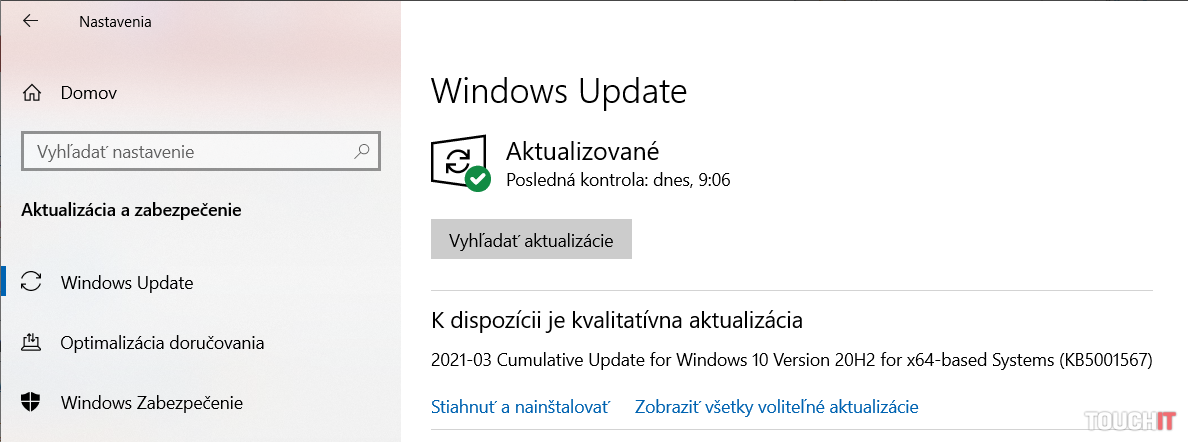Click the Domov house icon
The width and height of the screenshot is (1188, 442).
pyautogui.click(x=31, y=93)
